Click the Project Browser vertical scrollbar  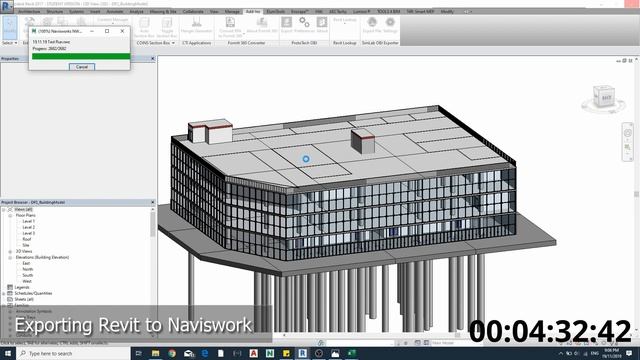pos(153,224)
